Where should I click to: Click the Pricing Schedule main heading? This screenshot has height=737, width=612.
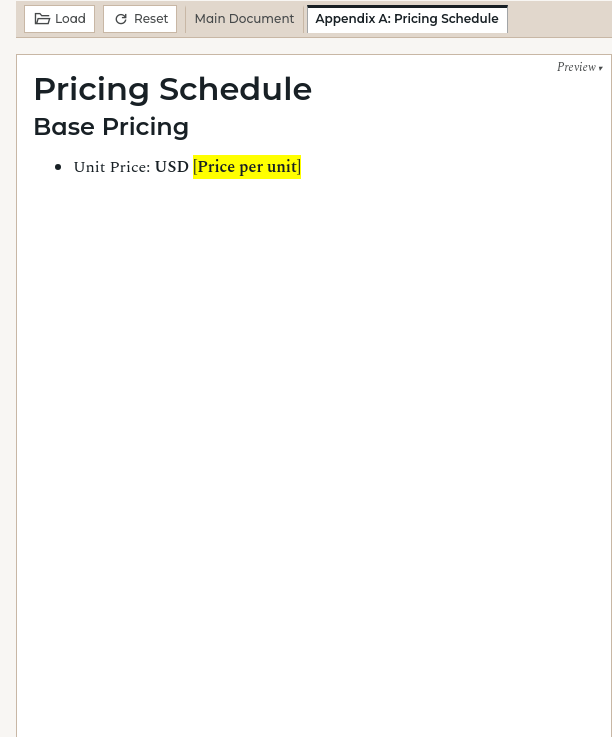pyautogui.click(x=172, y=89)
